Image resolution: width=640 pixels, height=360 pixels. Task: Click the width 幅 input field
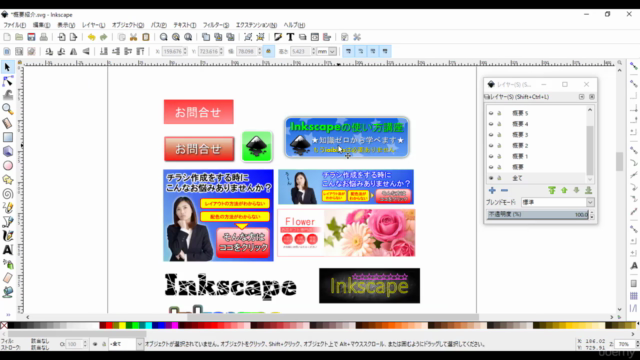tap(247, 51)
